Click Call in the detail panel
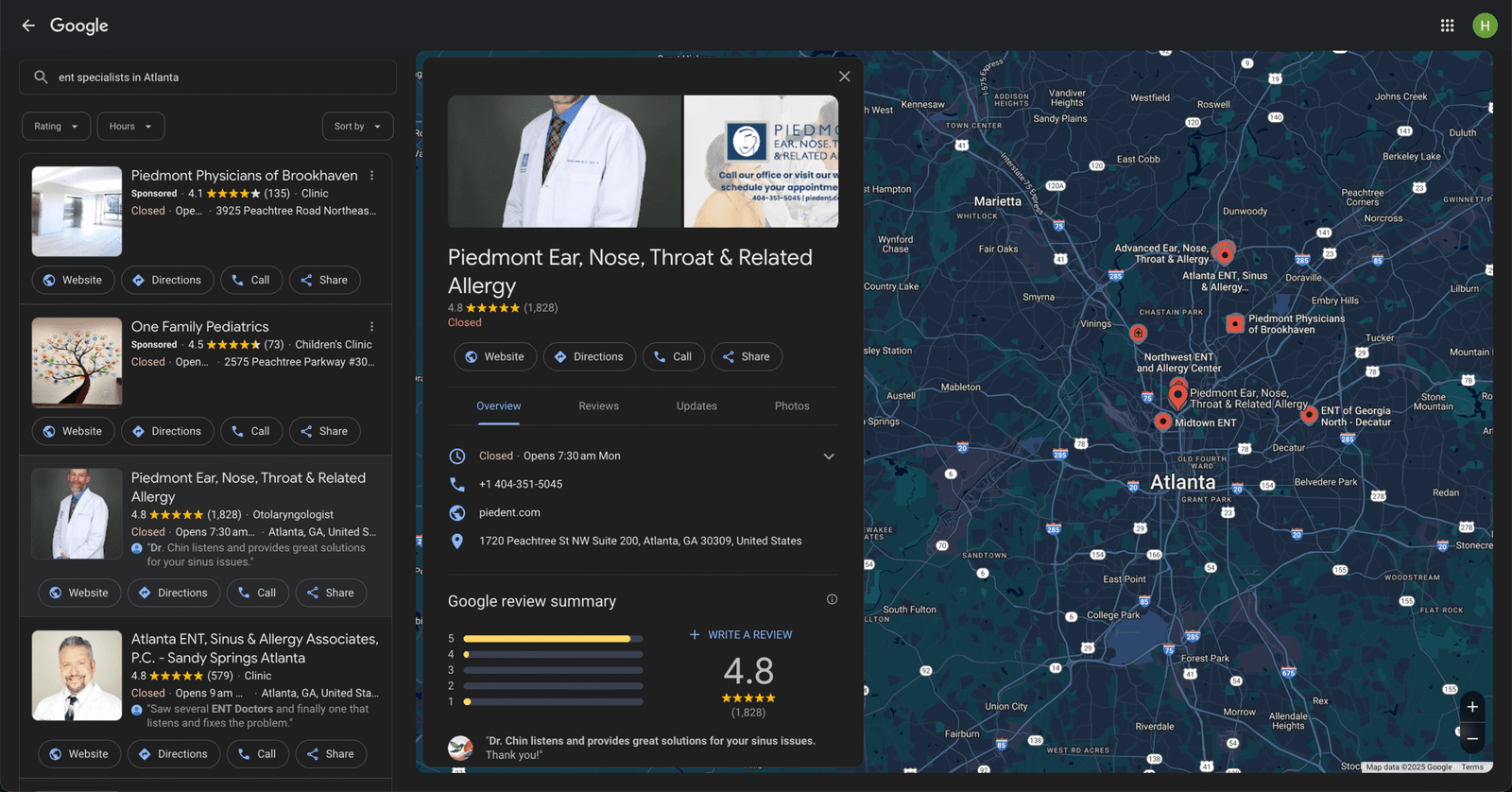This screenshot has width=1512, height=792. tap(674, 356)
